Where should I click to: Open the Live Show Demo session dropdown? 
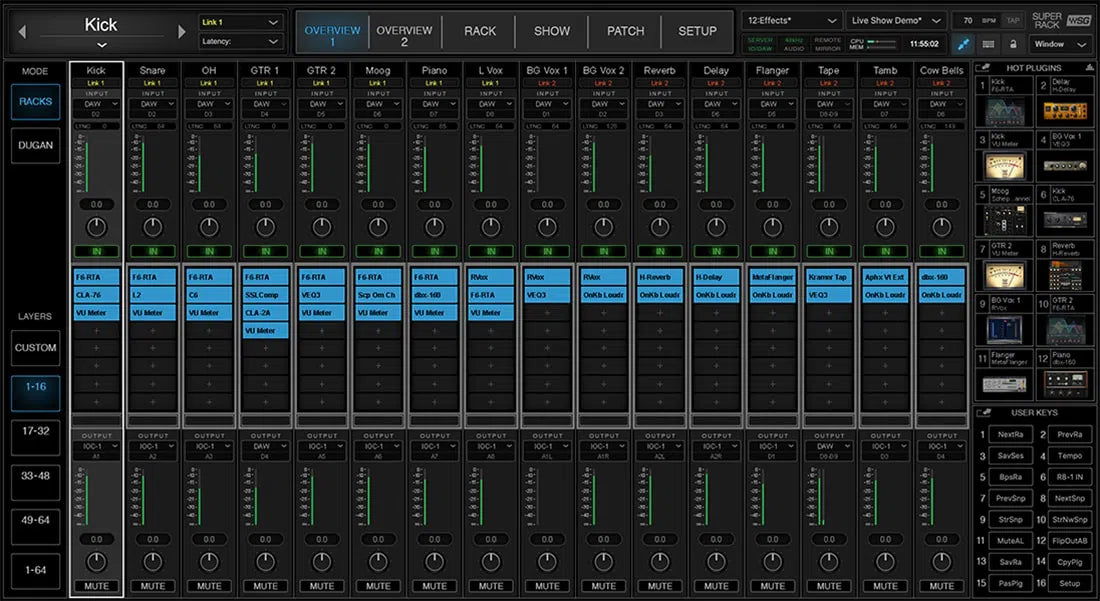click(x=895, y=19)
